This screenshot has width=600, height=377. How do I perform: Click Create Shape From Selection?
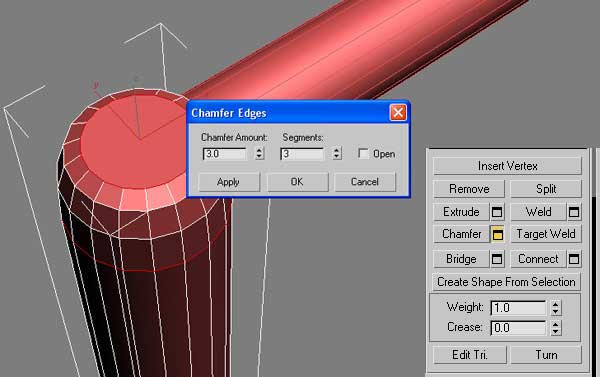point(506,282)
